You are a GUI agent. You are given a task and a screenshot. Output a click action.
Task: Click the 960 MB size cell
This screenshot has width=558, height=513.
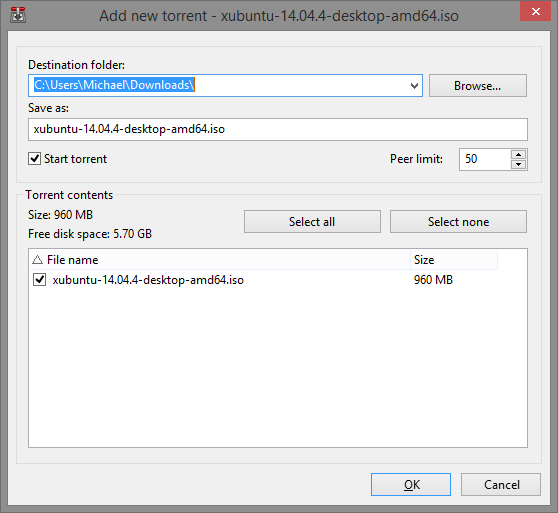click(433, 280)
